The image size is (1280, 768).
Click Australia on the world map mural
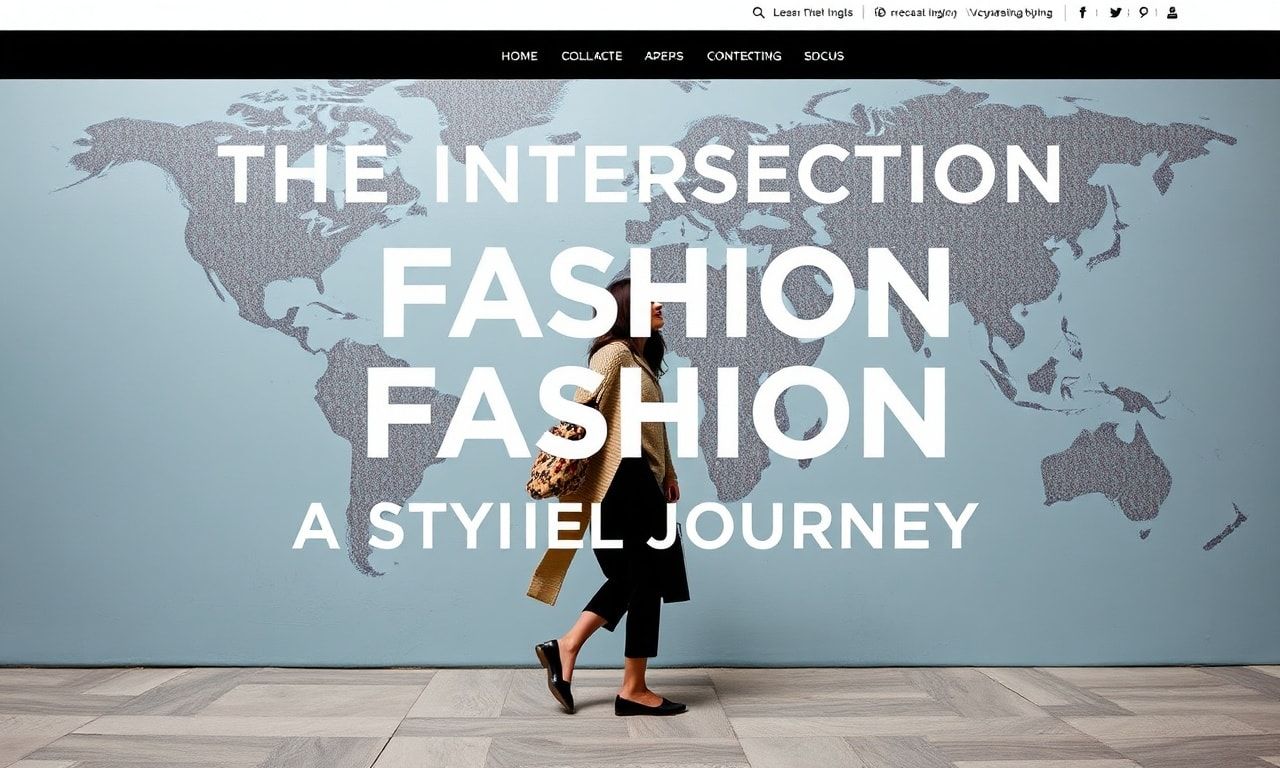1107,470
